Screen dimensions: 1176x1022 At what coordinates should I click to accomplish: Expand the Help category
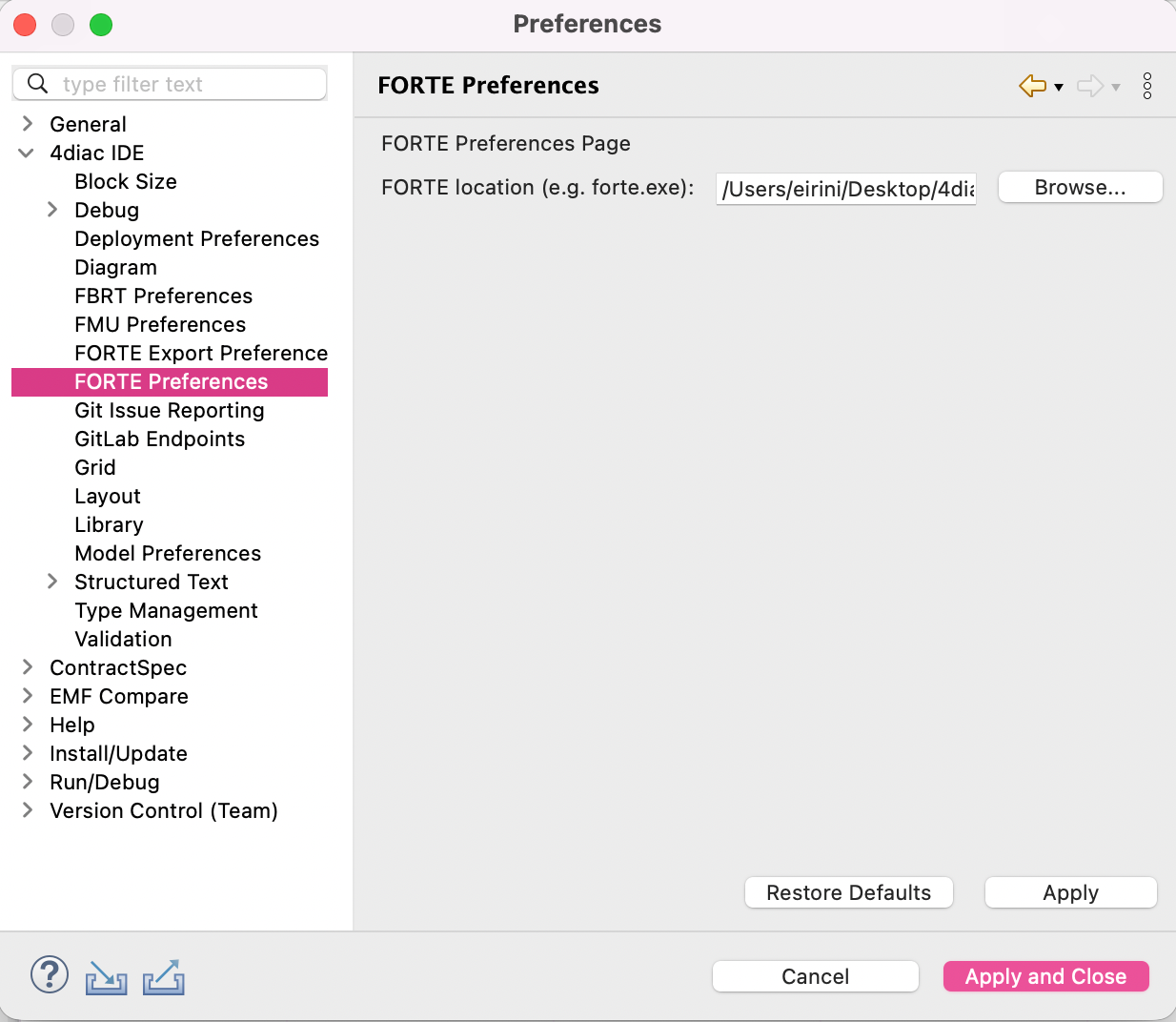click(x=28, y=725)
